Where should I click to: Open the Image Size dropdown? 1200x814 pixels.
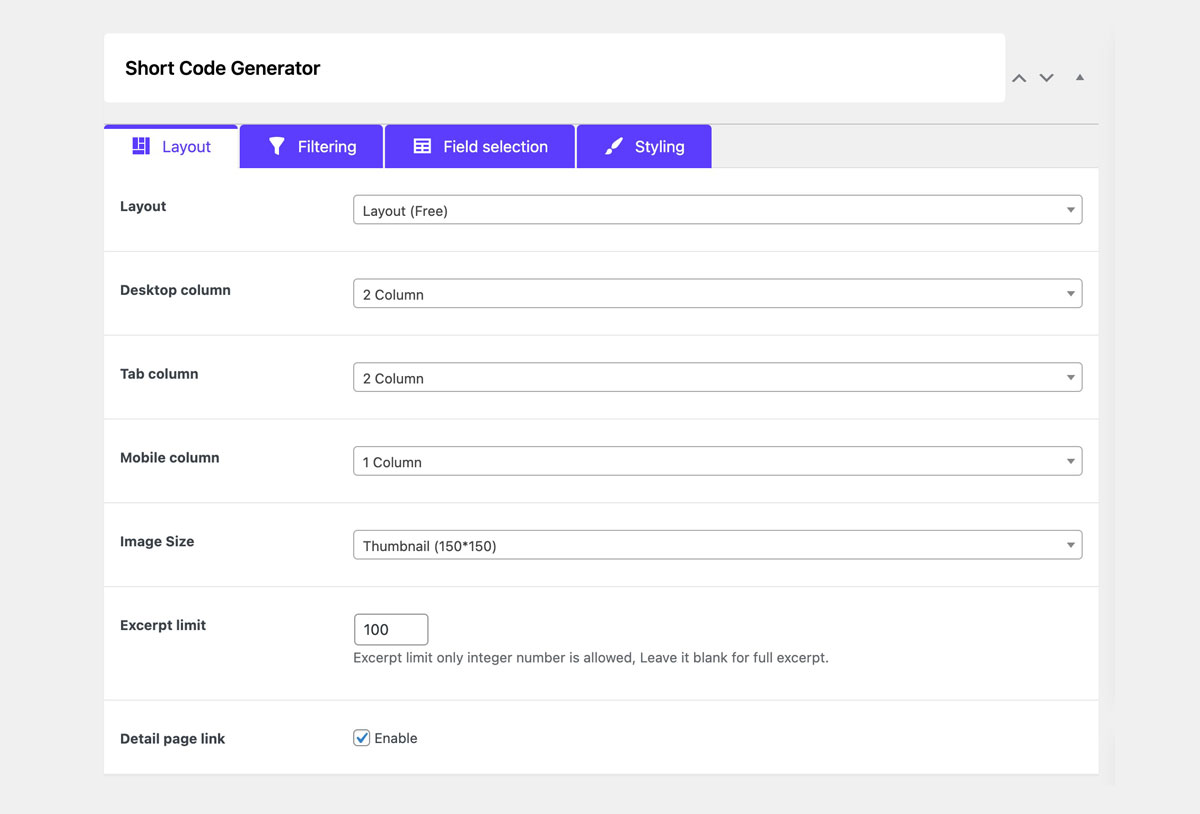717,545
